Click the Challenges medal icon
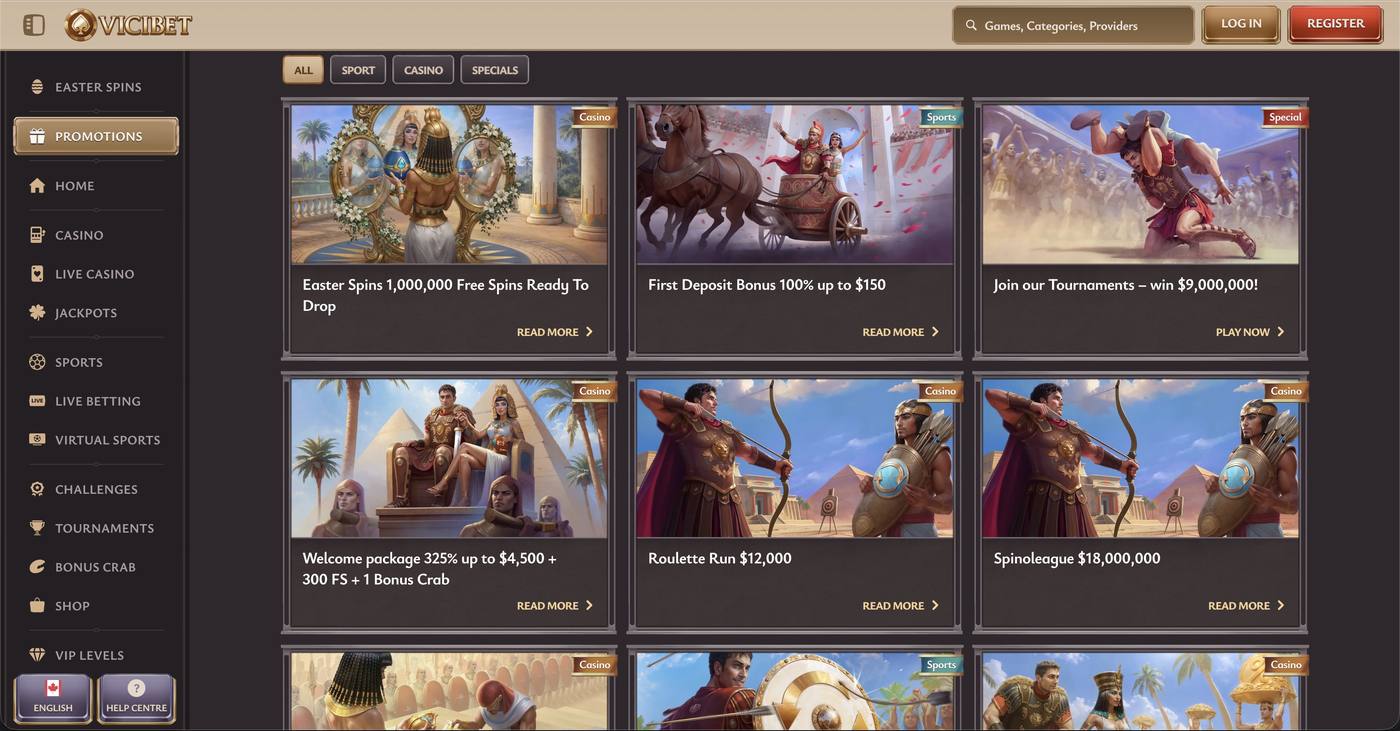1400x731 pixels. (x=37, y=489)
